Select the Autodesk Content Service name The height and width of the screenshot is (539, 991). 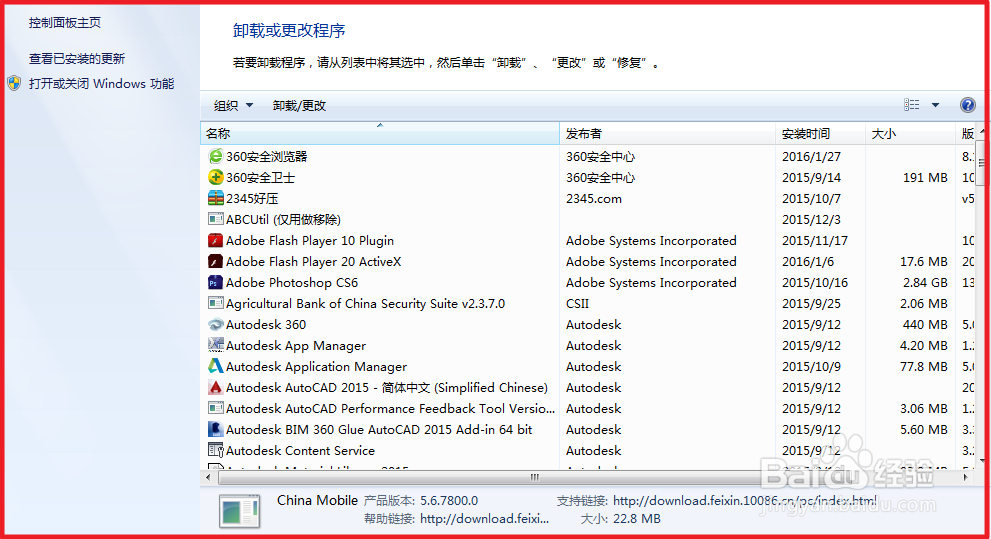click(x=300, y=451)
